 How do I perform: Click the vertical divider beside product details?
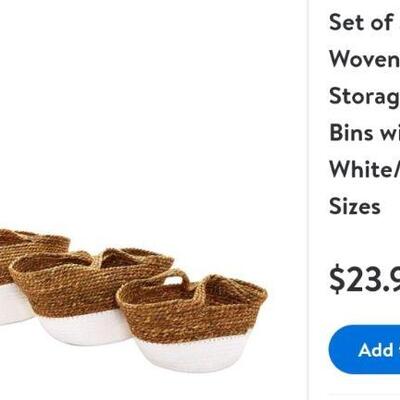coord(308,200)
